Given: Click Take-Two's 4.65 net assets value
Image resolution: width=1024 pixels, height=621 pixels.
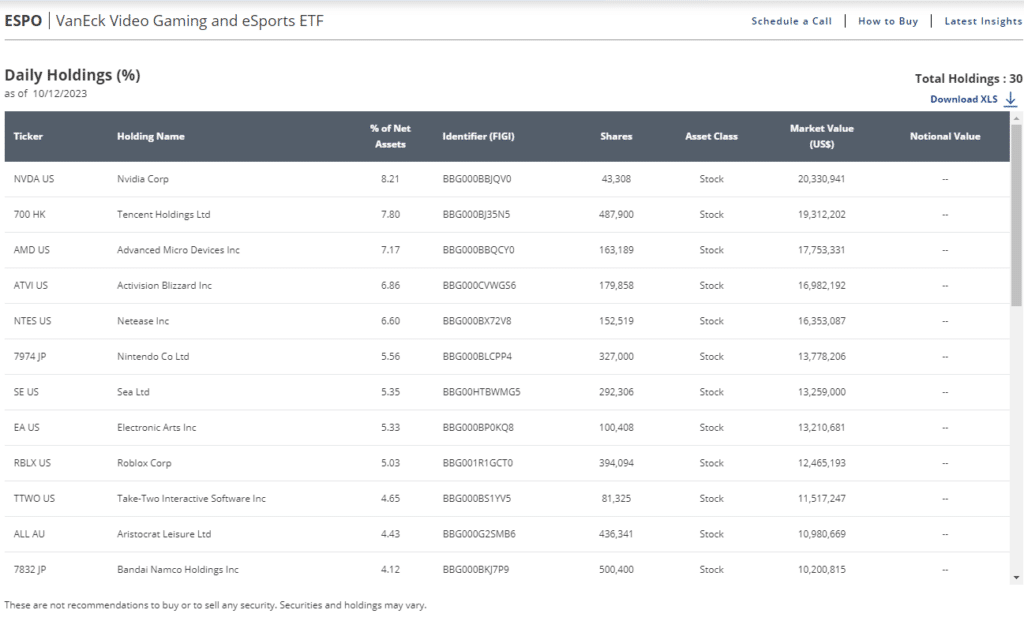Looking at the screenshot, I should point(391,498).
